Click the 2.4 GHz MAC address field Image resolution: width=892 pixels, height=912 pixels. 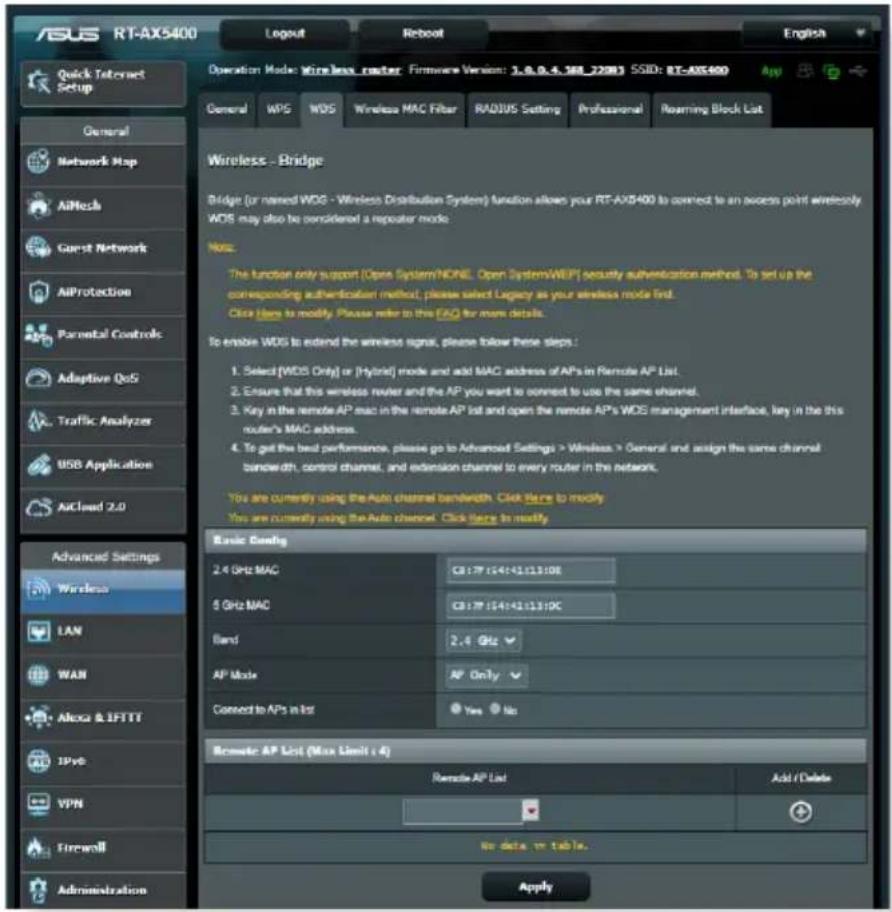(x=530, y=571)
